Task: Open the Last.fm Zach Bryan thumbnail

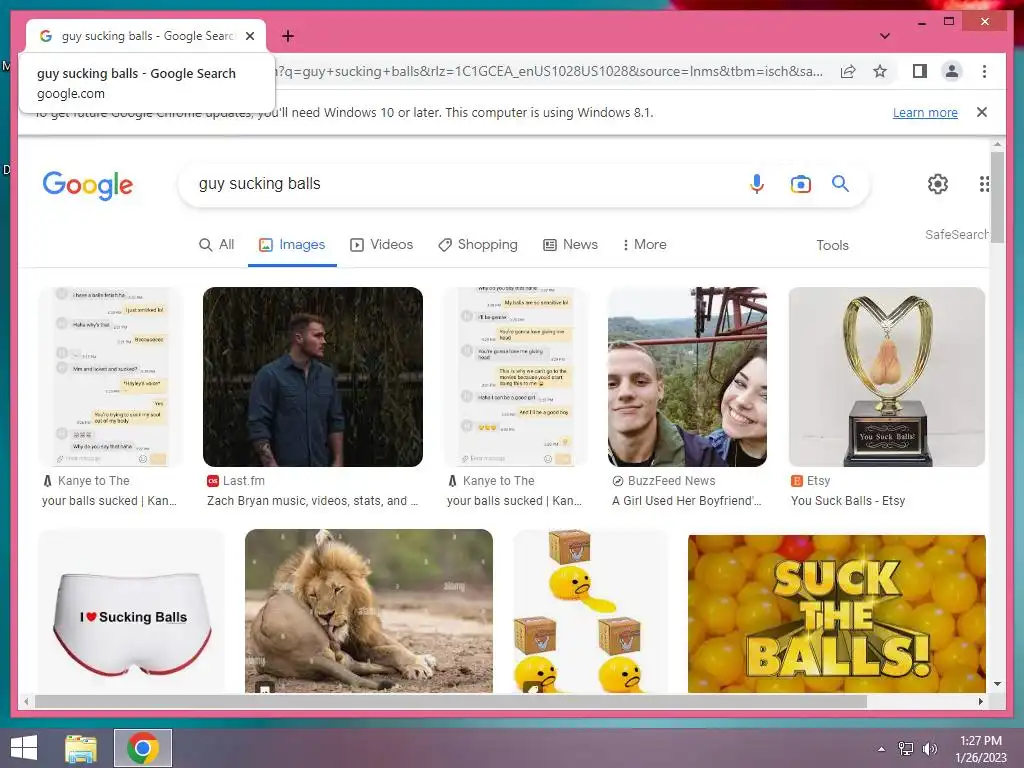Action: [313, 377]
